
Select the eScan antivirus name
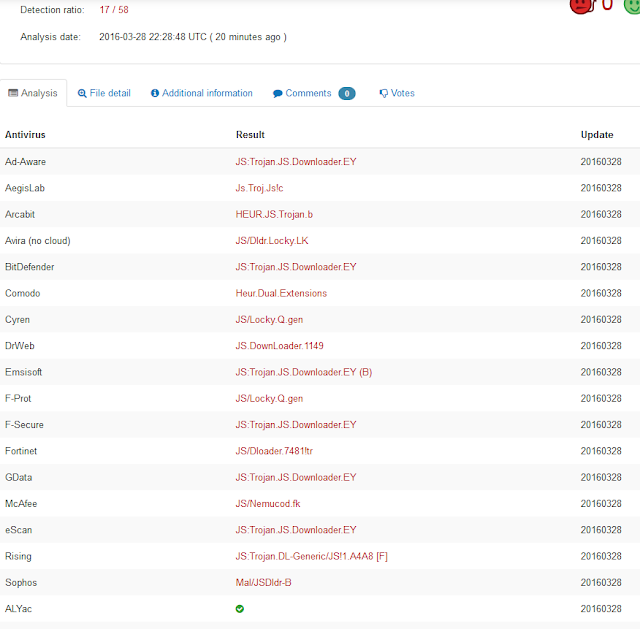pos(18,530)
